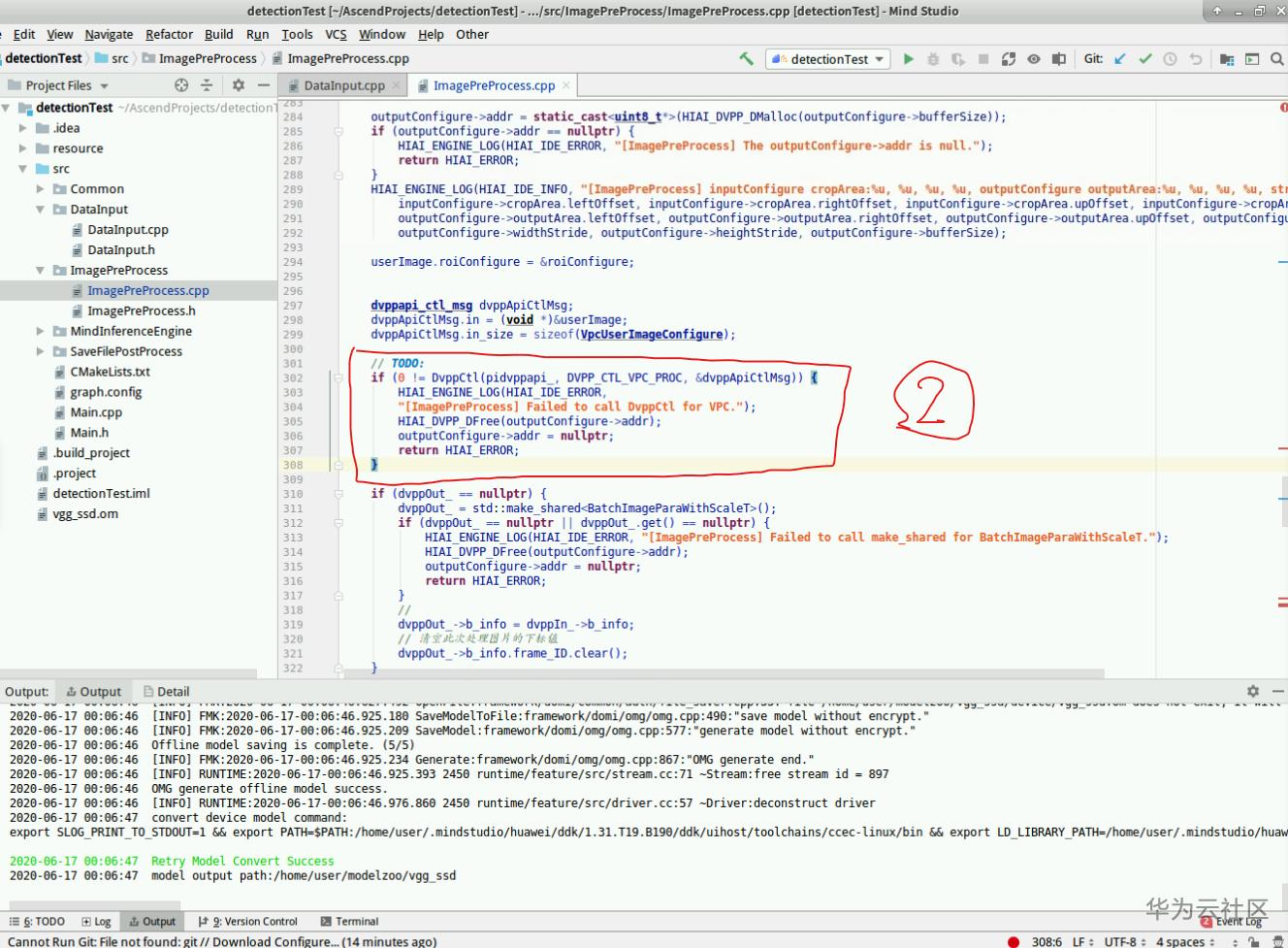Select DataInput.h in project tree
This screenshot has height=948, width=1288.
(121, 250)
